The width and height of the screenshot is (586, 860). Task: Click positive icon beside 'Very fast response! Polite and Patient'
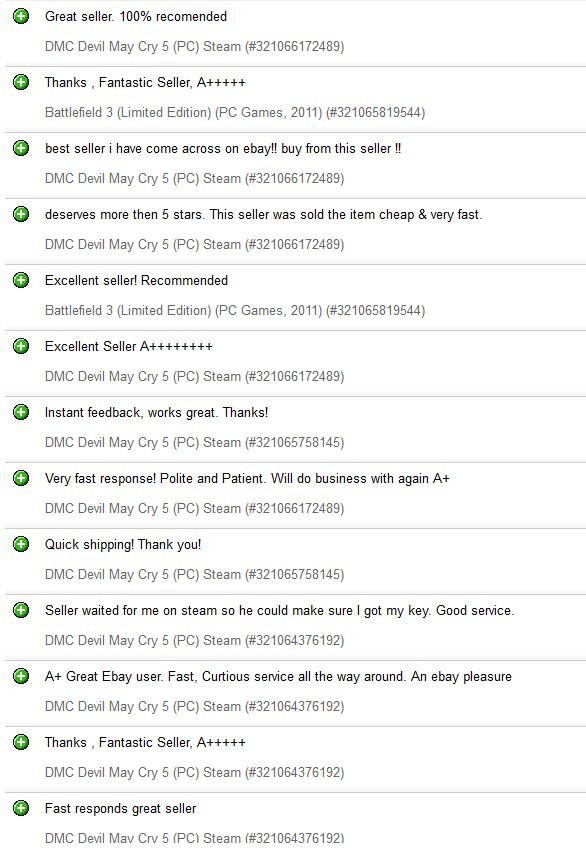tap(21, 478)
